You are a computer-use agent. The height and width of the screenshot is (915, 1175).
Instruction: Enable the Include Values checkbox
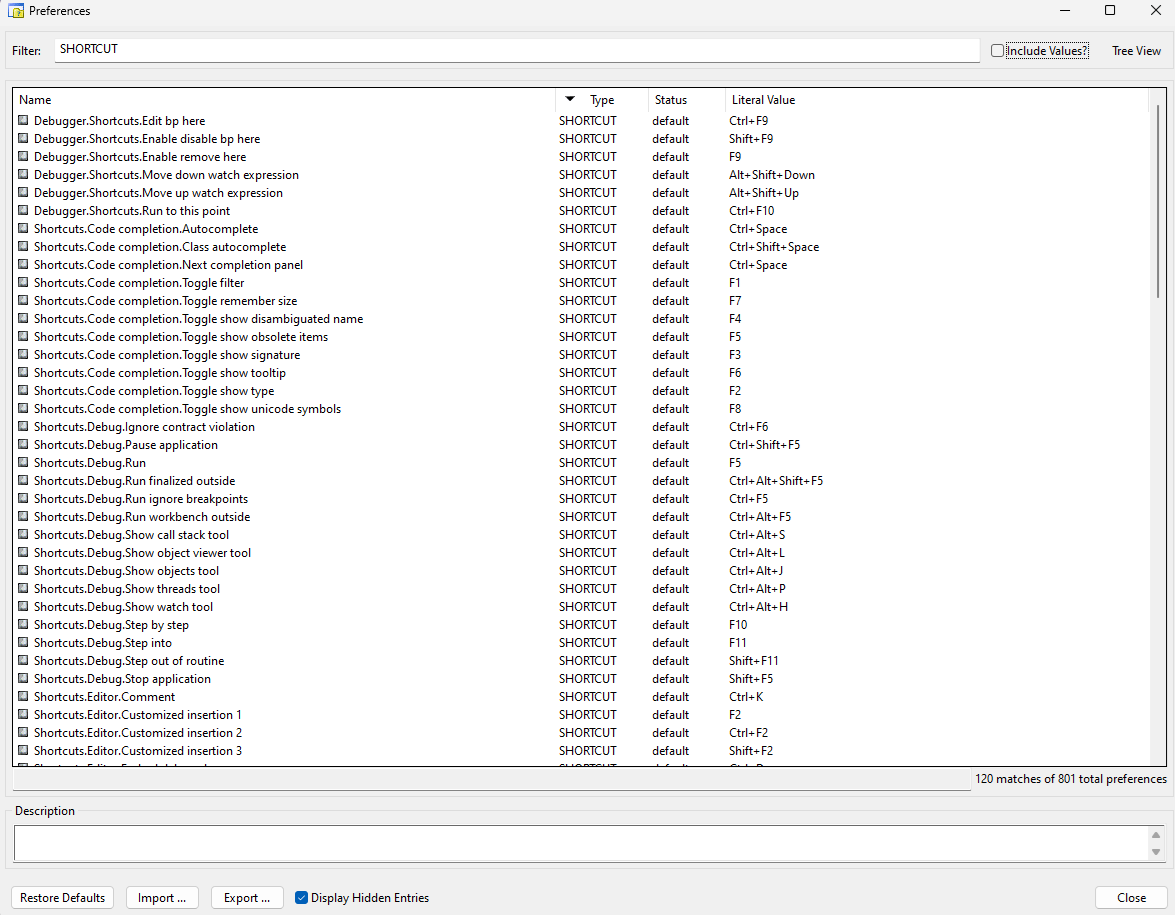pyautogui.click(x=997, y=51)
